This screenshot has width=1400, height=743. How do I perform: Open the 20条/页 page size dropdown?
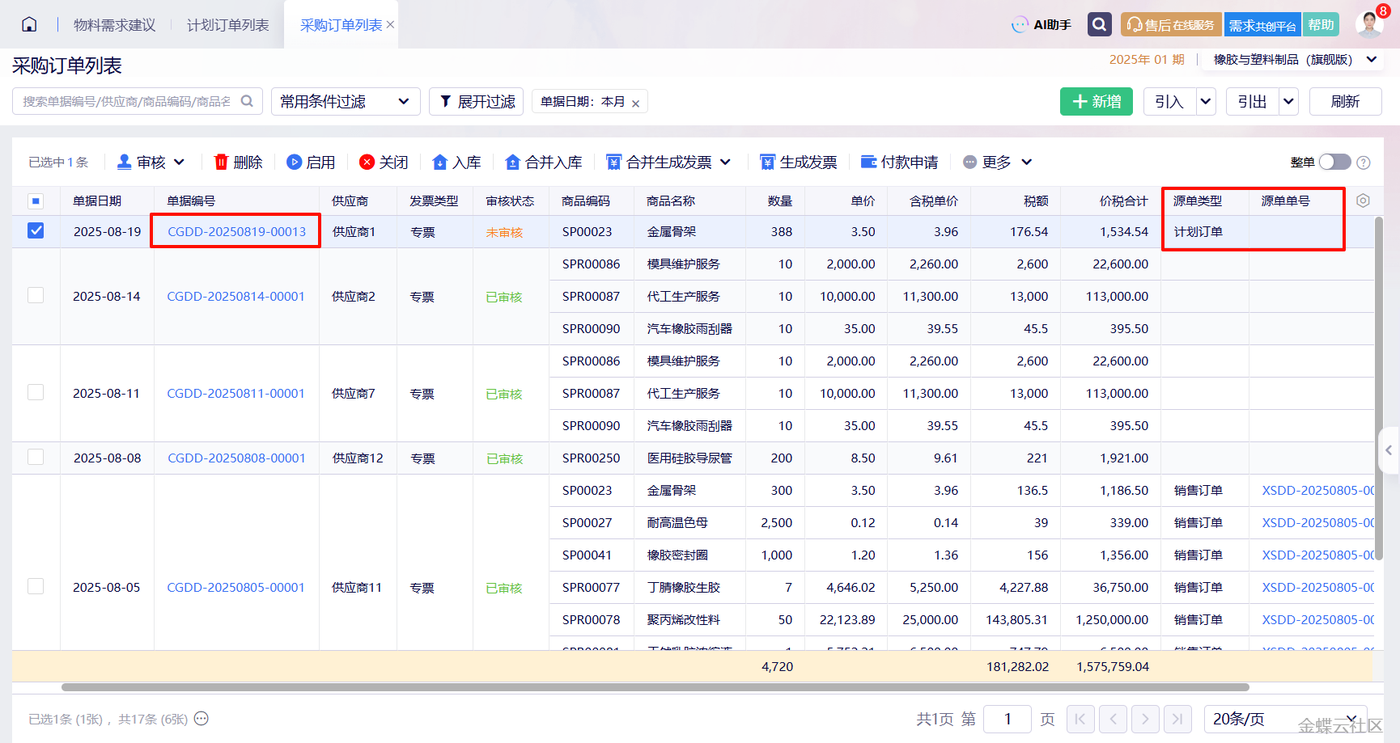(x=1284, y=718)
